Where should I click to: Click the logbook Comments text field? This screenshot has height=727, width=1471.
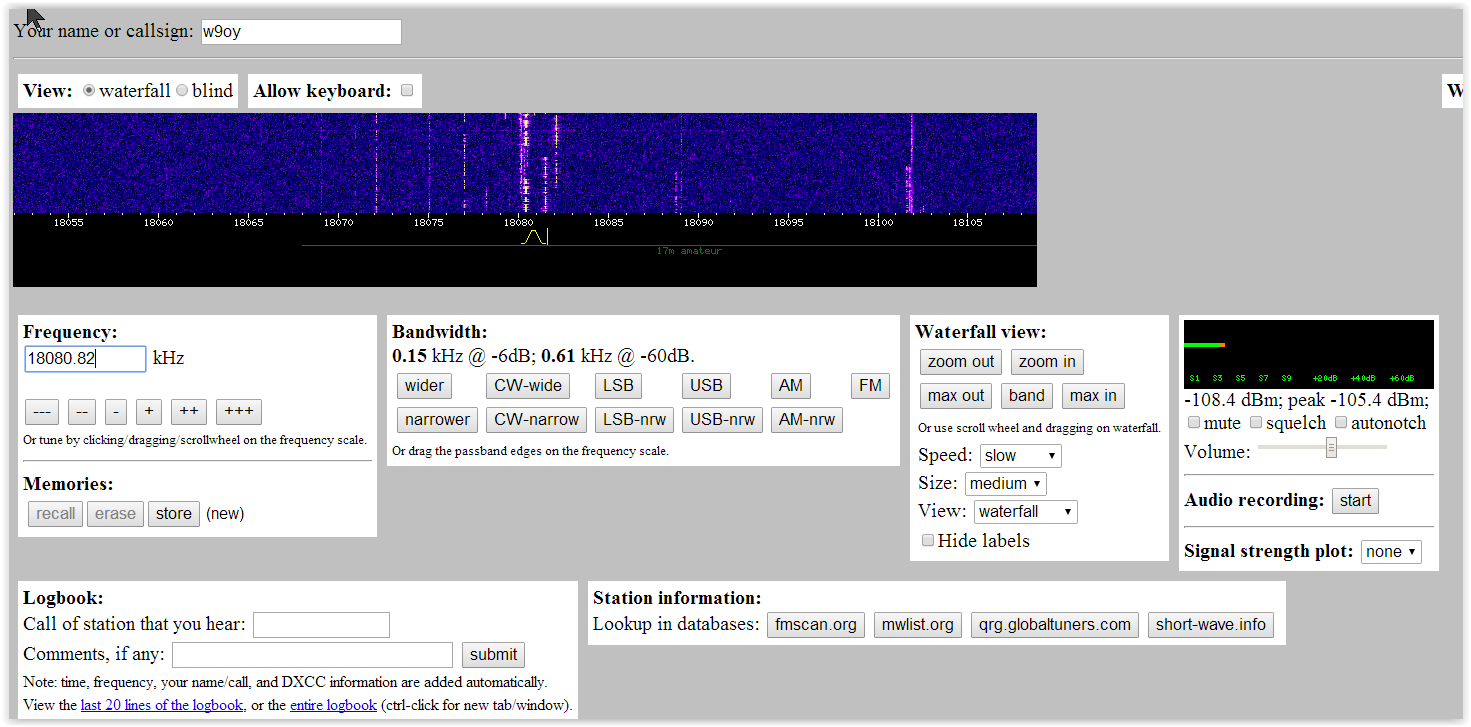[313, 655]
